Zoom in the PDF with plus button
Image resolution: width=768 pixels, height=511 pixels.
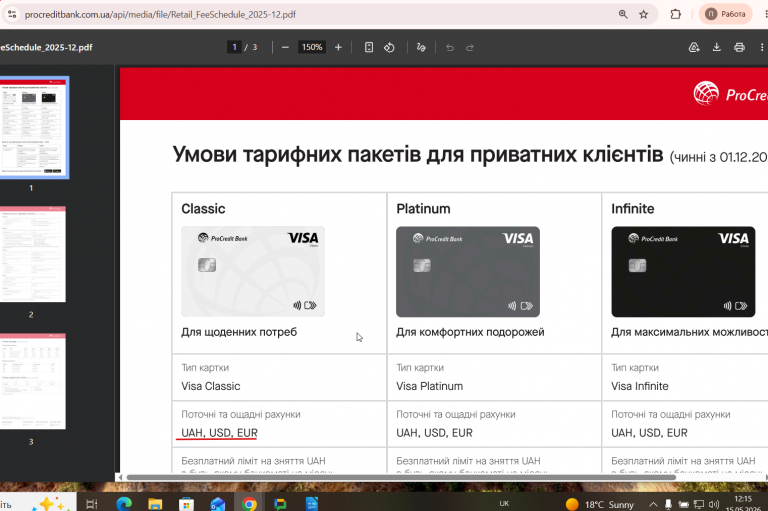[x=338, y=48]
